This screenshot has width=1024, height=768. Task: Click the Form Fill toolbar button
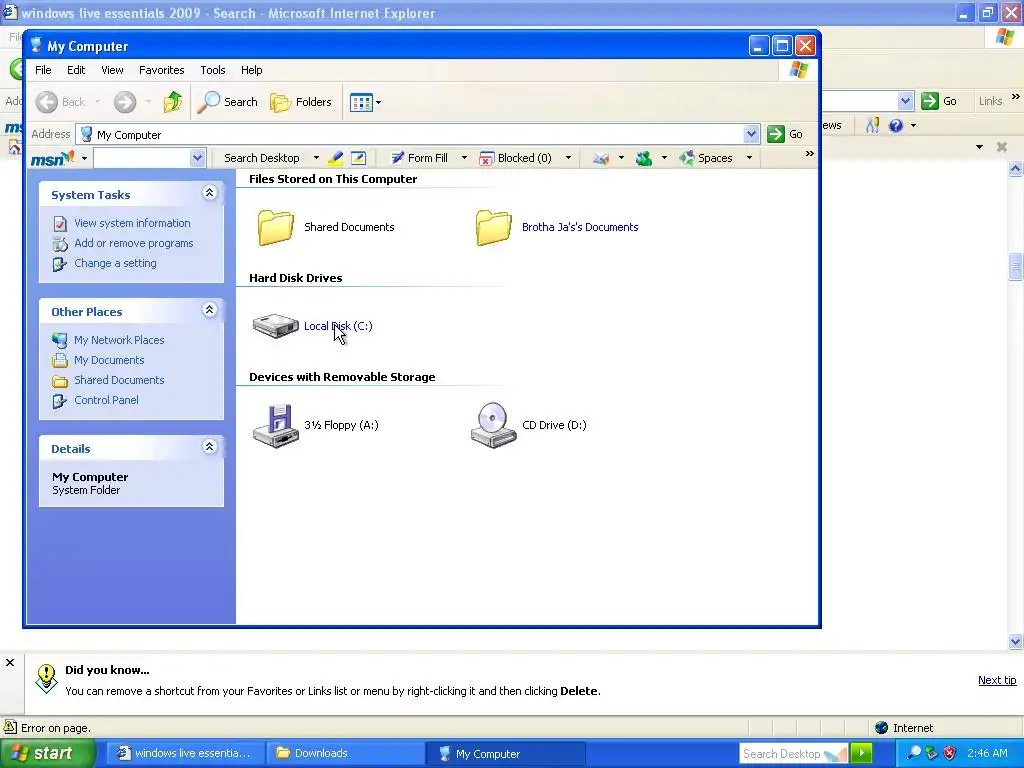[x=419, y=158]
